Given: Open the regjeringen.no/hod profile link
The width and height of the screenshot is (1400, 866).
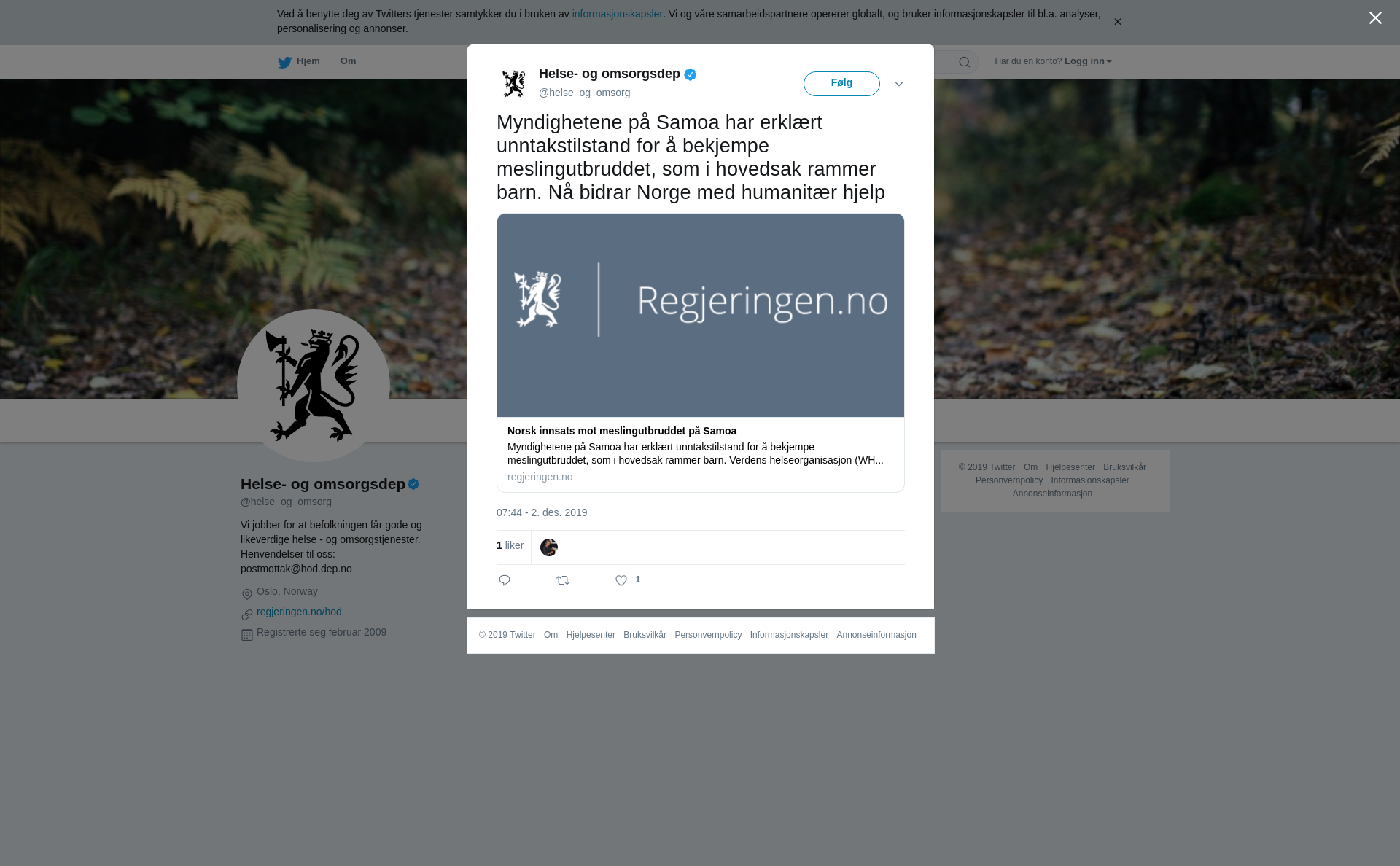Looking at the screenshot, I should [x=299, y=612].
